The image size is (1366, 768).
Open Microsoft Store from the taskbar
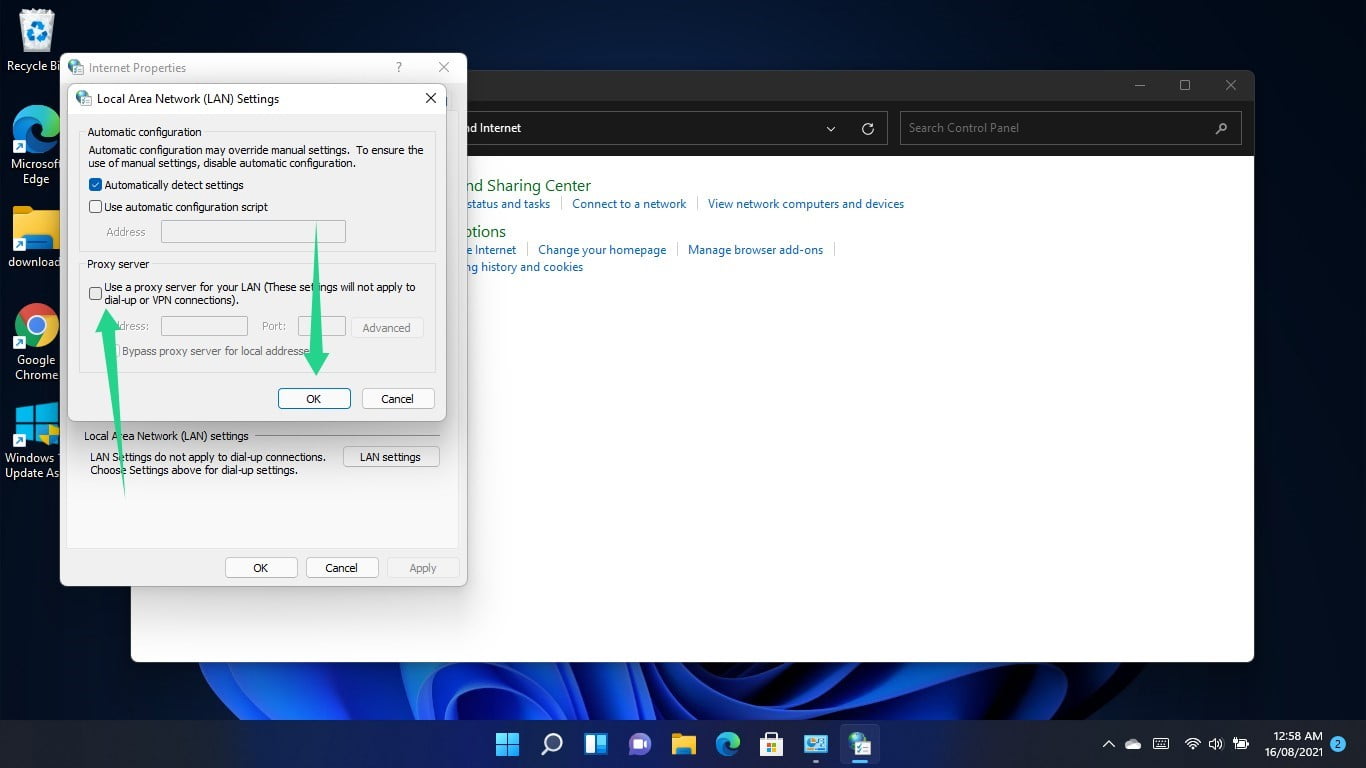771,744
